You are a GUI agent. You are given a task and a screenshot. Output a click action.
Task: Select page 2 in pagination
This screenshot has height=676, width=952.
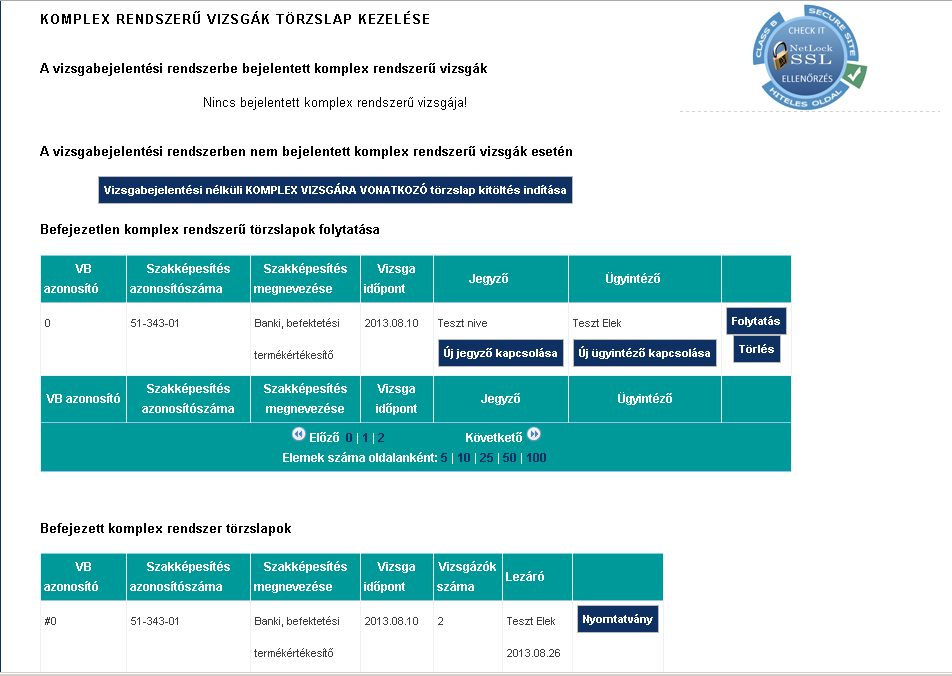[381, 437]
